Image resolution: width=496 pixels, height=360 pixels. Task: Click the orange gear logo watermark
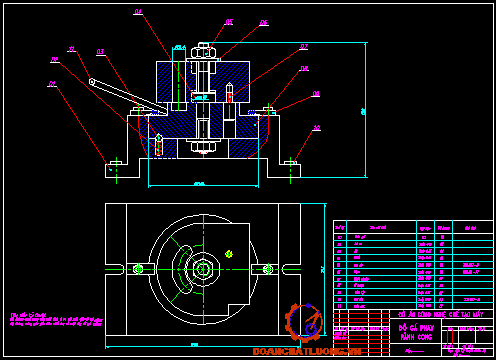[305, 322]
